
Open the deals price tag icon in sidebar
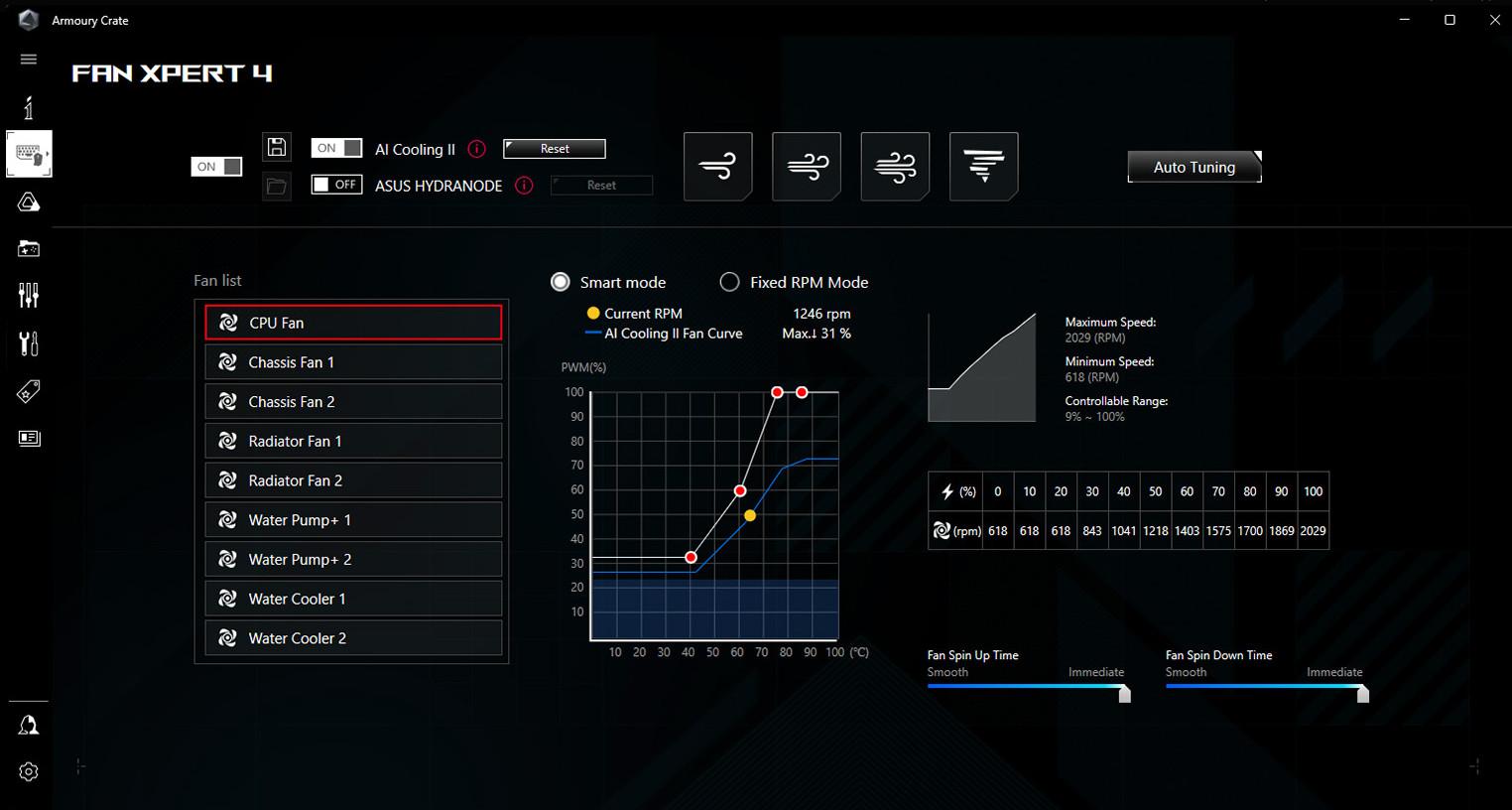point(29,391)
